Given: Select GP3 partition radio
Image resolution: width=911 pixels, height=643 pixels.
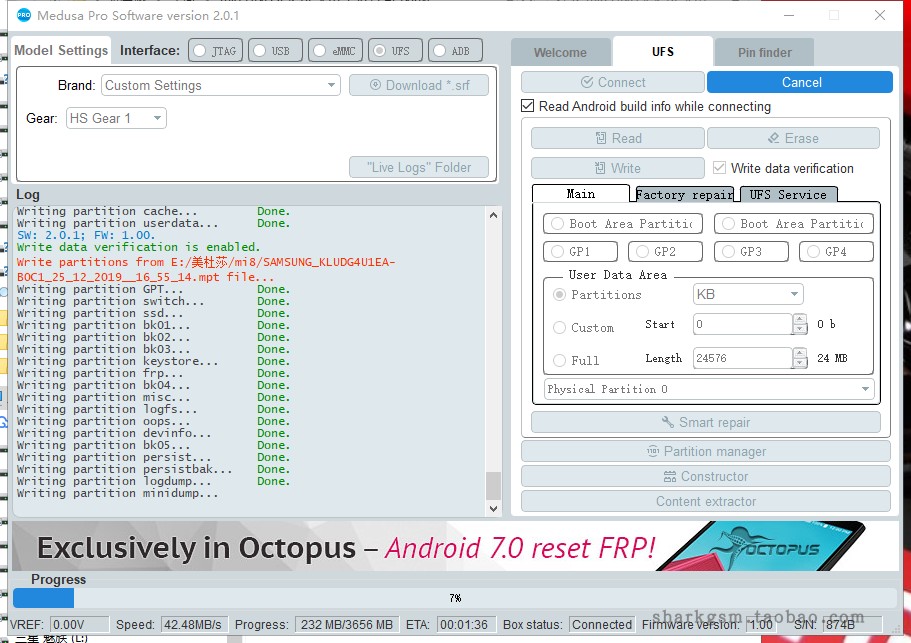Looking at the screenshot, I should click(x=751, y=252).
